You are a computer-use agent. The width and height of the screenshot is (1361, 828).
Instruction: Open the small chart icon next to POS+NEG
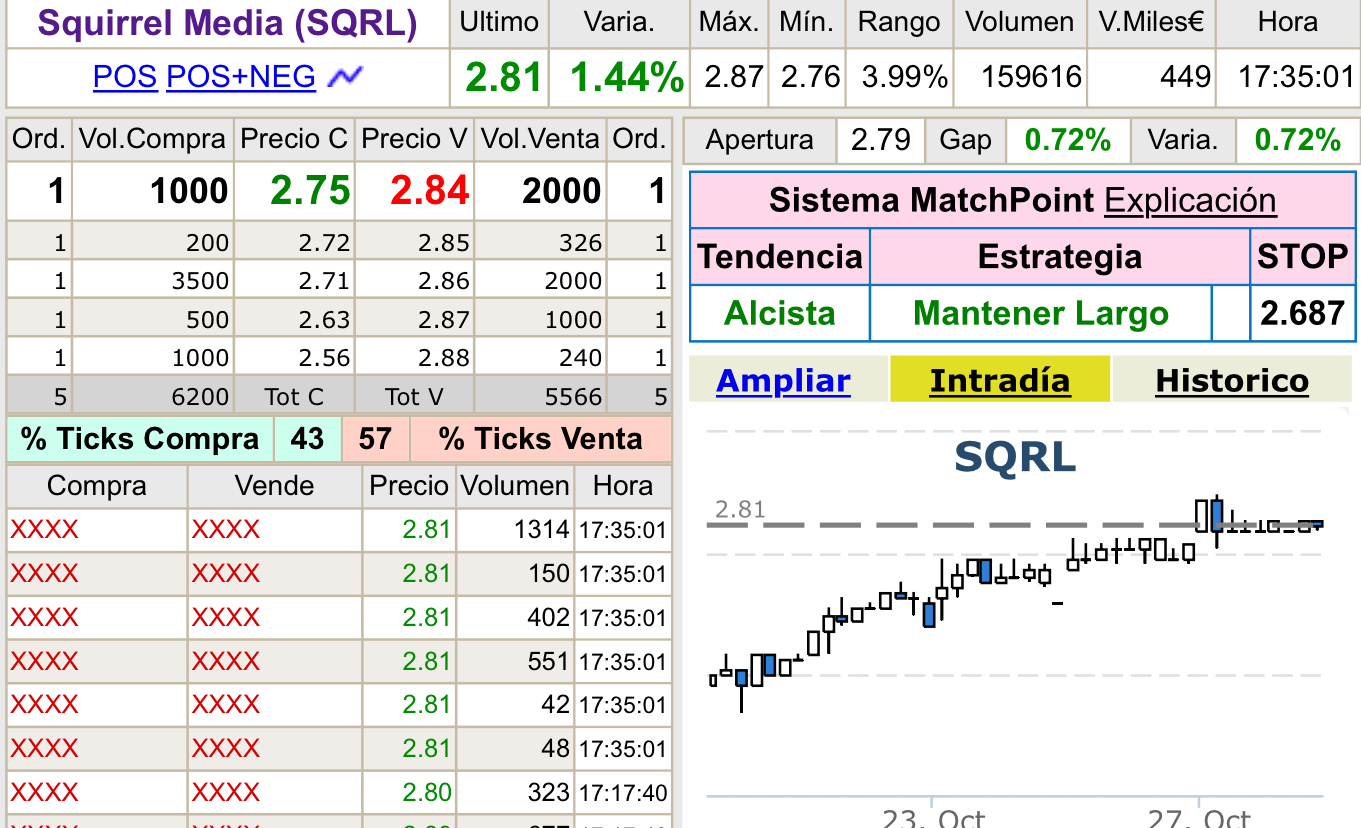(346, 75)
